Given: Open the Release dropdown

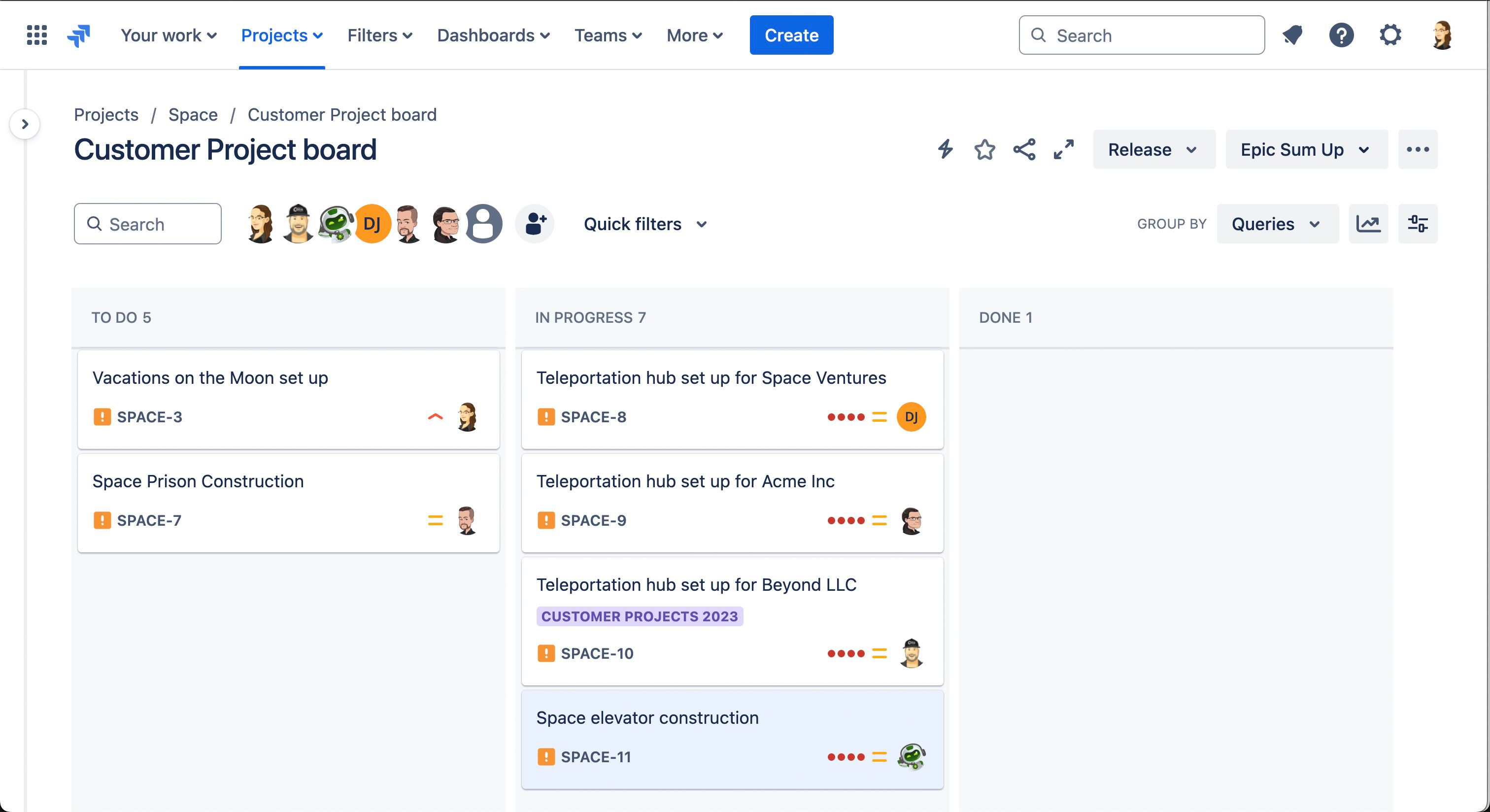Looking at the screenshot, I should pyautogui.click(x=1153, y=150).
